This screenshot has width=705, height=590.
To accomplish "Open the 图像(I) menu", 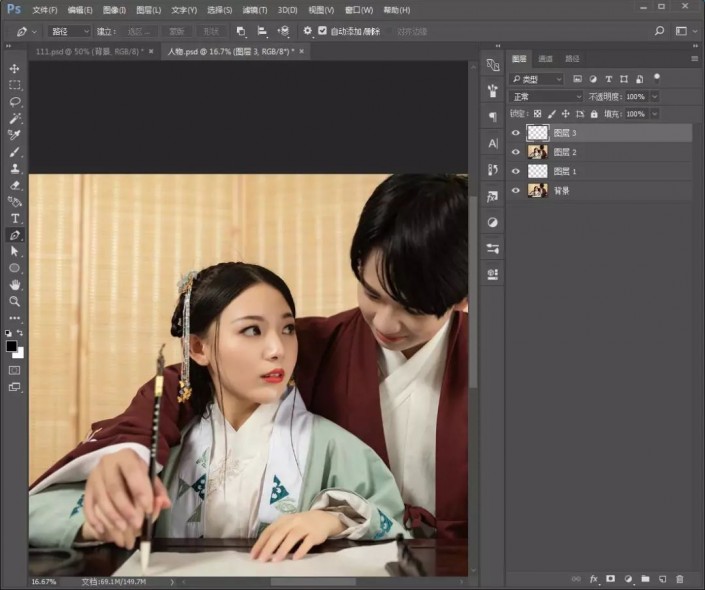I will click(114, 10).
